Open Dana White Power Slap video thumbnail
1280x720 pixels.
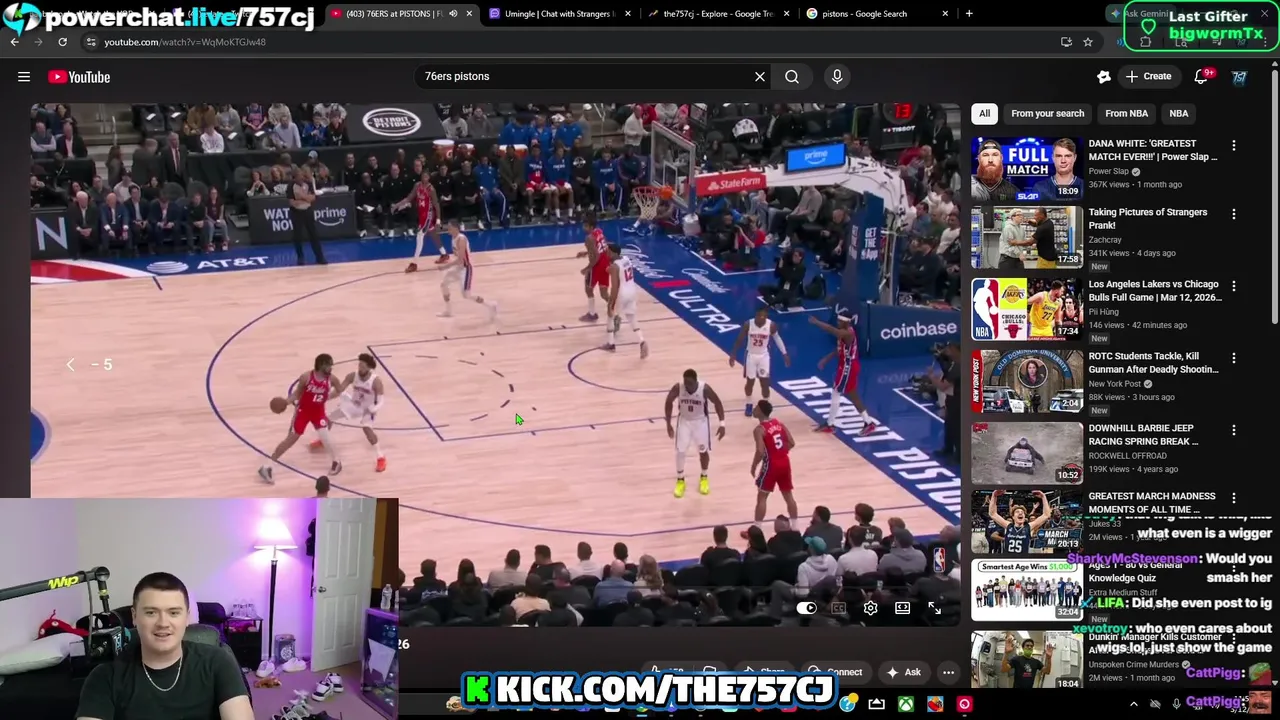(x=1027, y=168)
